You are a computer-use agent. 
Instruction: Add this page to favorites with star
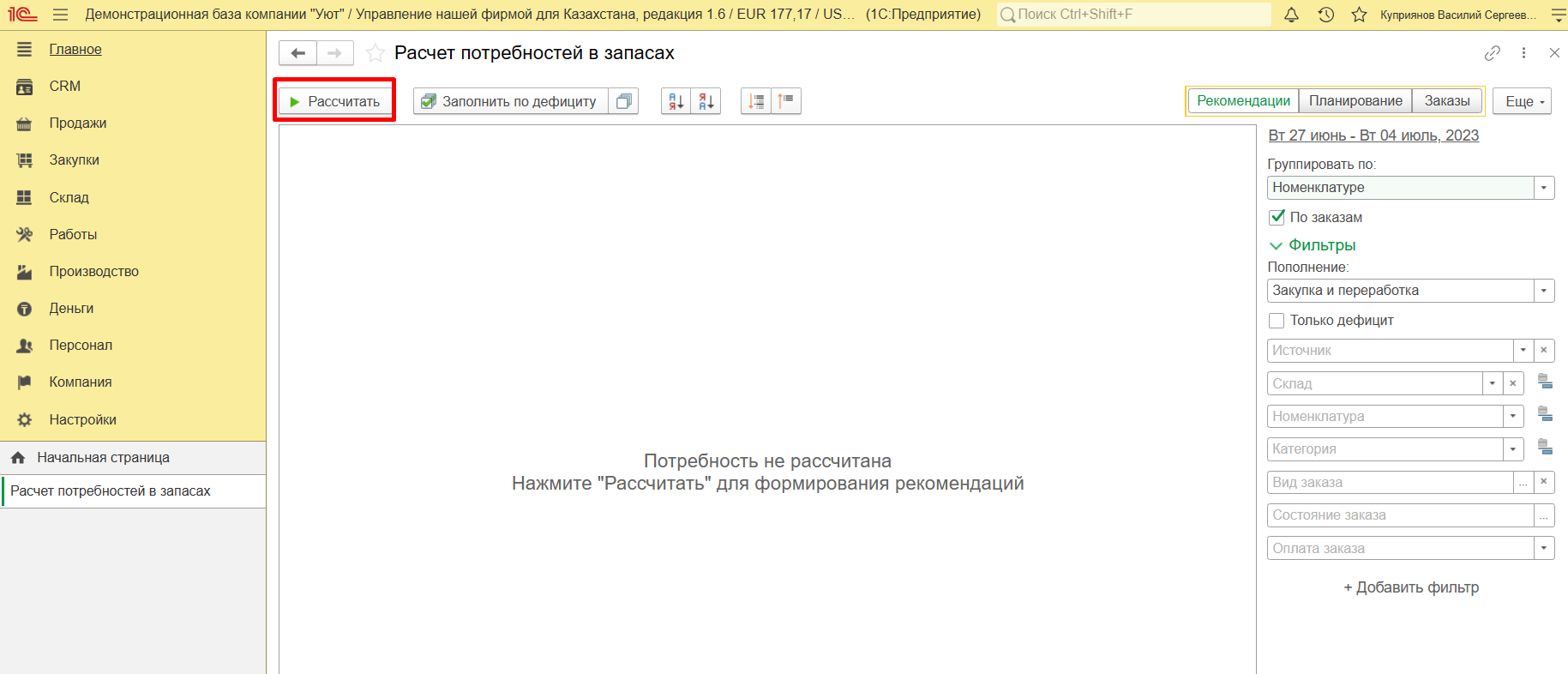(375, 53)
